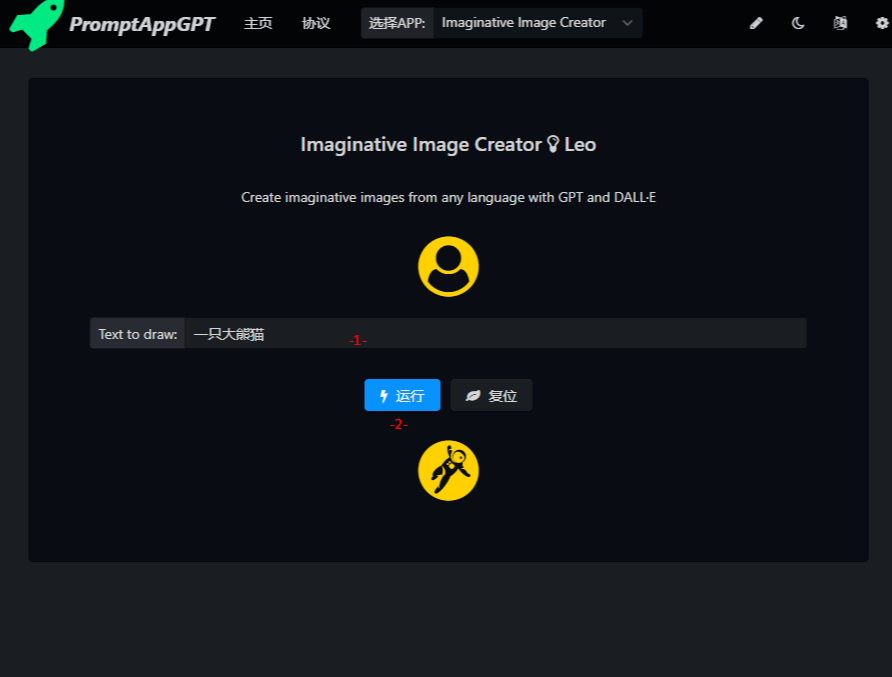
Task: Click the 'Create imaginative images' description text
Action: pyautogui.click(x=448, y=197)
